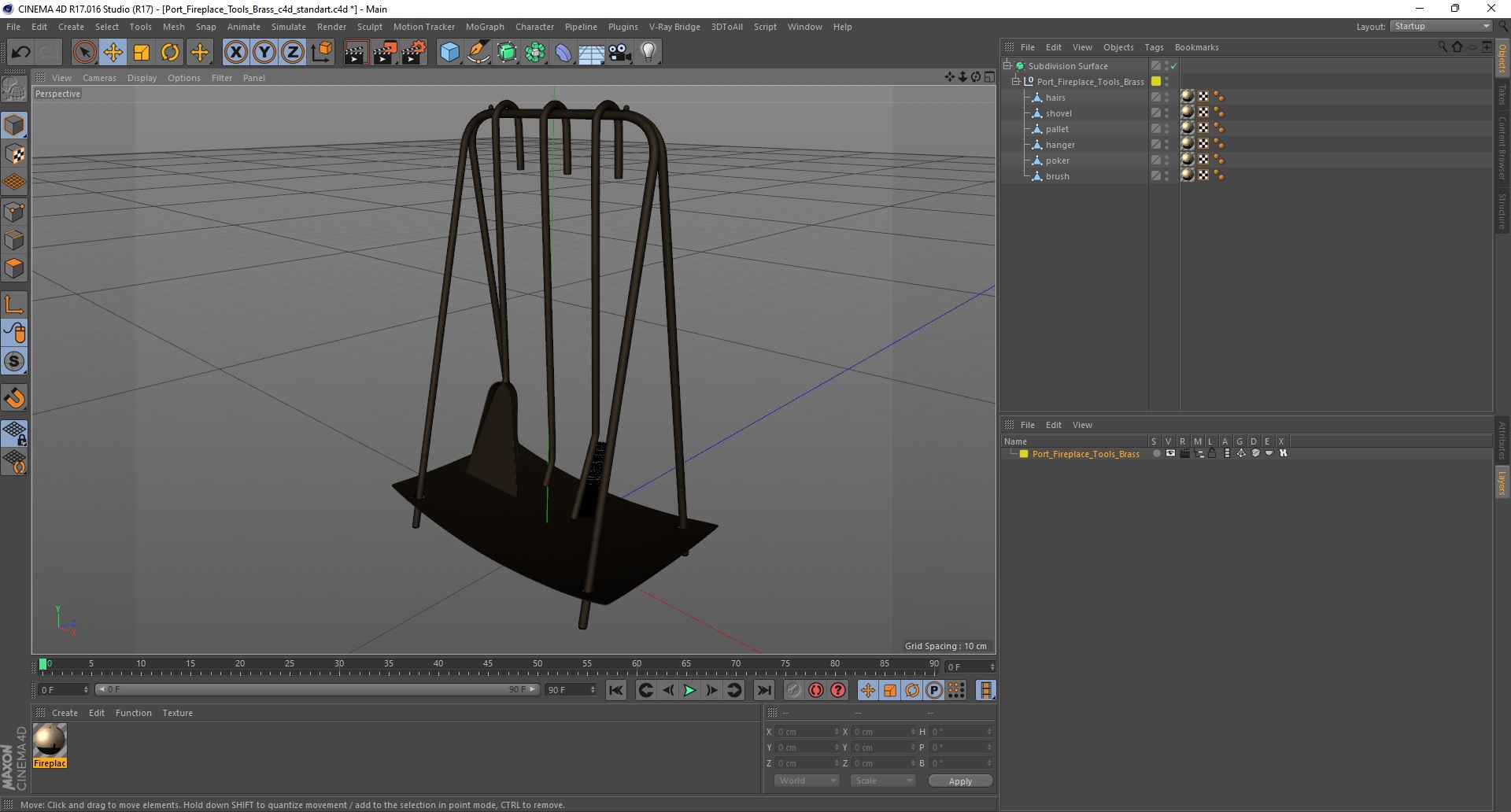This screenshot has width=1511, height=812.
Task: Toggle Subdivision Surface enable checkmark
Action: [1173, 66]
